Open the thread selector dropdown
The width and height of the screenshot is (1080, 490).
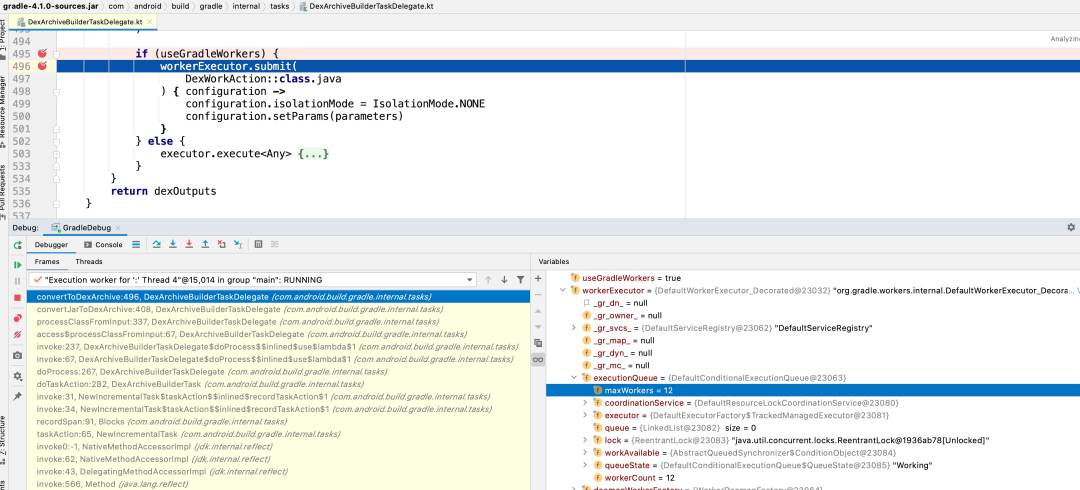pos(470,280)
